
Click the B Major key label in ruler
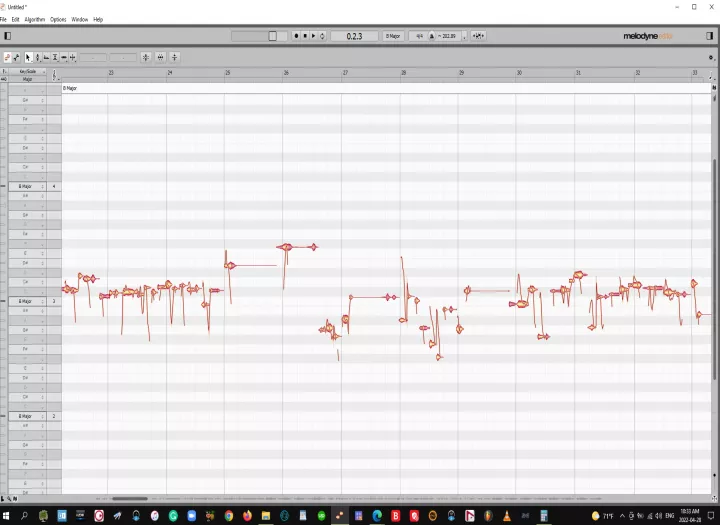(70, 88)
